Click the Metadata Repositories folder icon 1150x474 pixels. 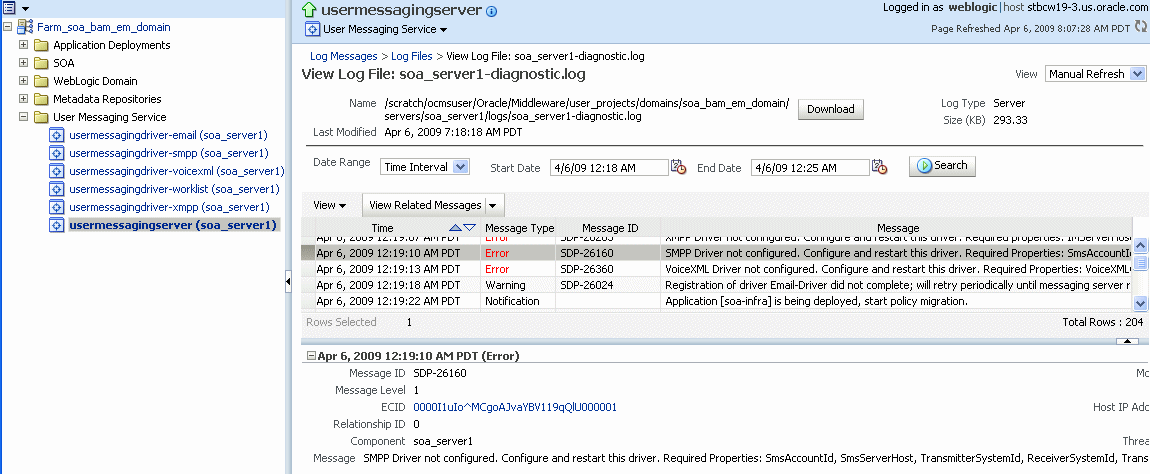(x=41, y=99)
